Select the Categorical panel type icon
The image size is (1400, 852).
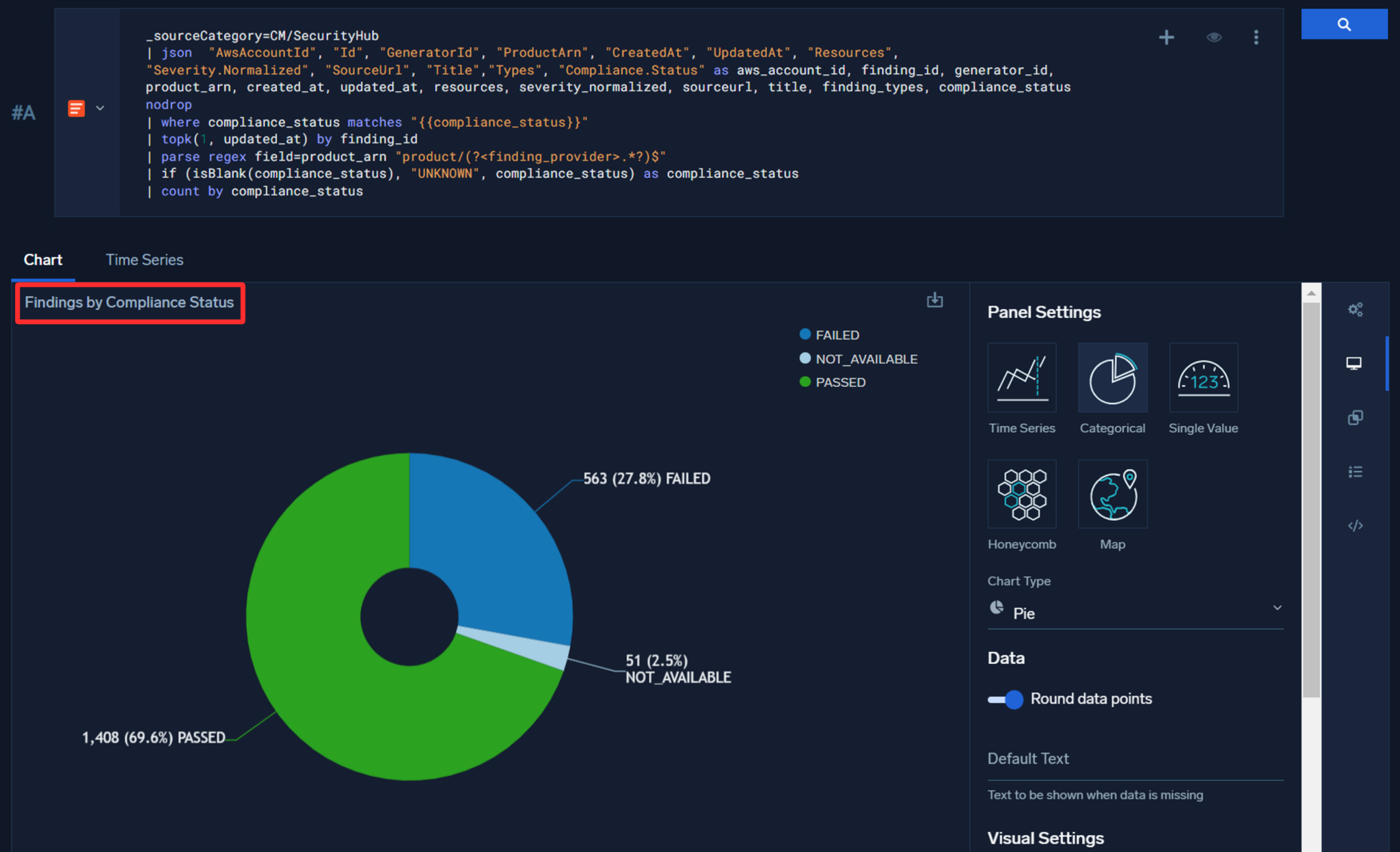pyautogui.click(x=1112, y=377)
